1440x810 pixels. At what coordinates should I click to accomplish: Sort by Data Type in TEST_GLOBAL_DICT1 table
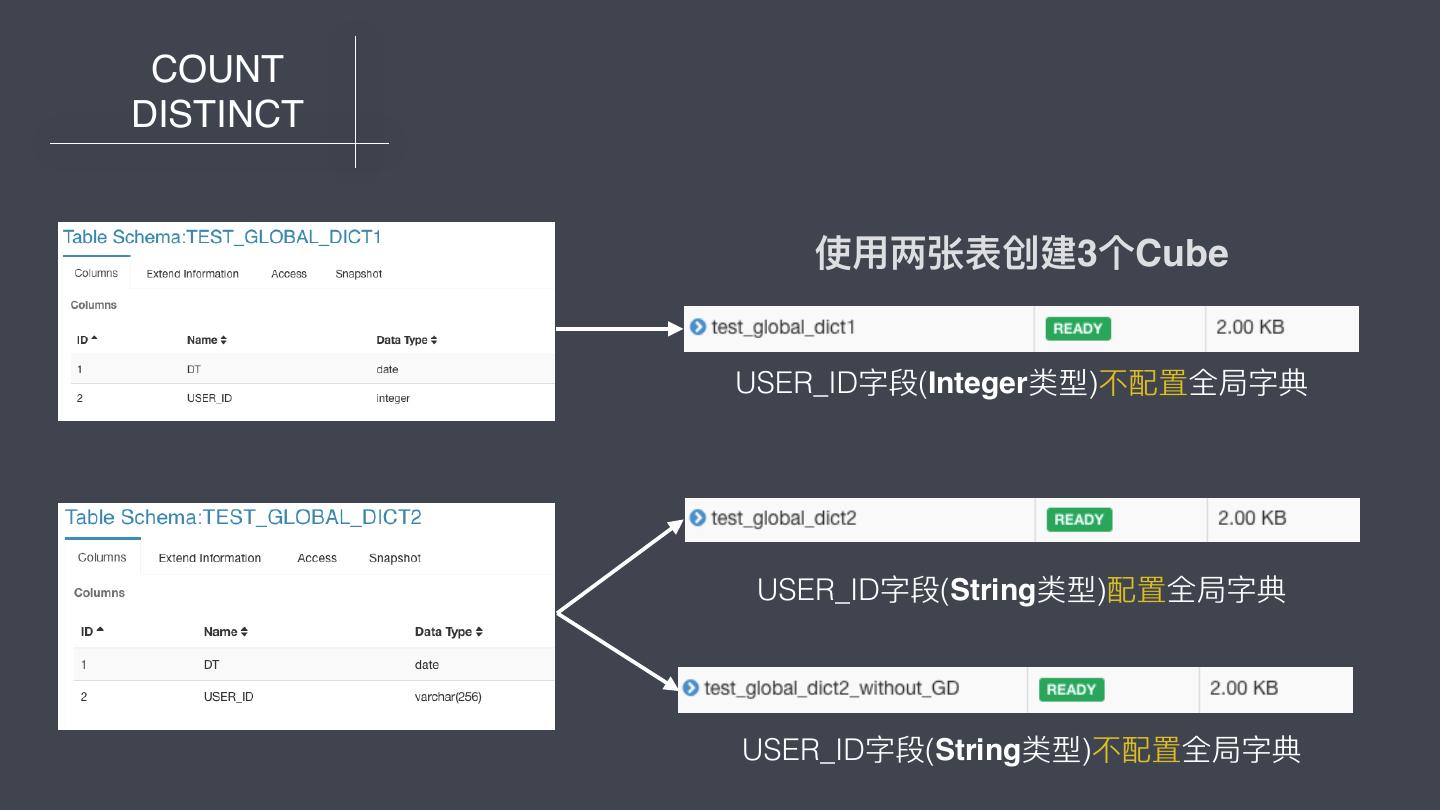tap(406, 340)
